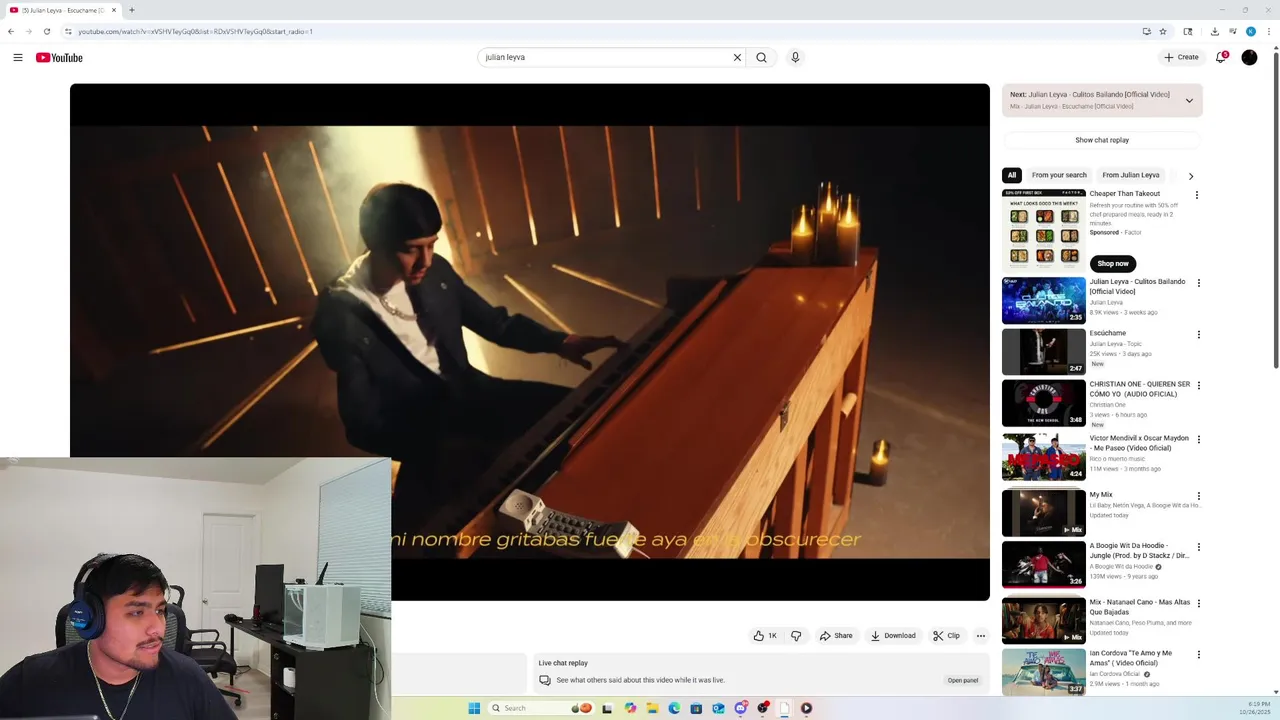
Task: Start voice search with the microphone
Action: click(x=795, y=57)
